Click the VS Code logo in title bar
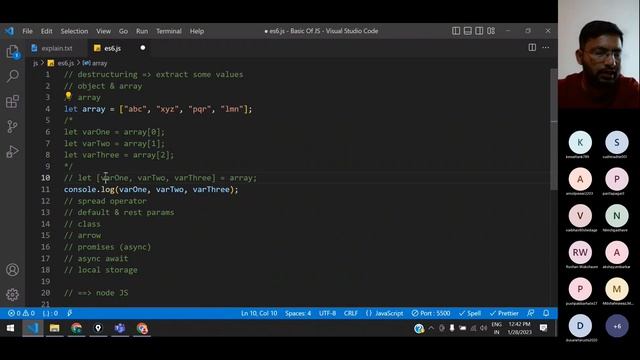Screen dimensions: 640x360 (x=9, y=31)
